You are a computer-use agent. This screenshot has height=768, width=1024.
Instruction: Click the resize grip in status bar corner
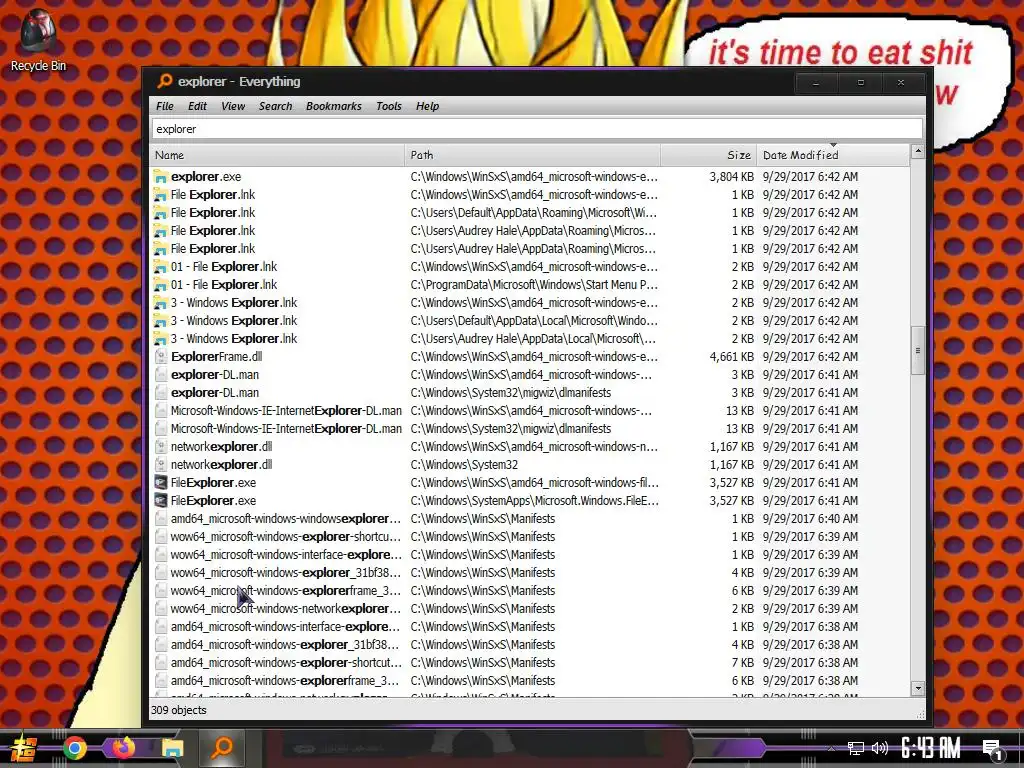coord(920,714)
